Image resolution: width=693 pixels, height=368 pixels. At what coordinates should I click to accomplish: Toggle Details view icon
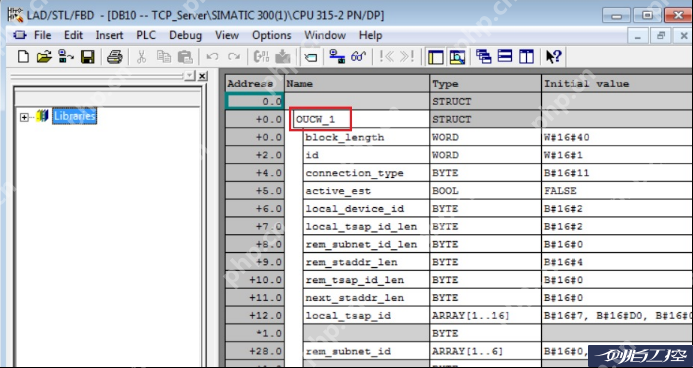pyautogui.click(x=457, y=57)
